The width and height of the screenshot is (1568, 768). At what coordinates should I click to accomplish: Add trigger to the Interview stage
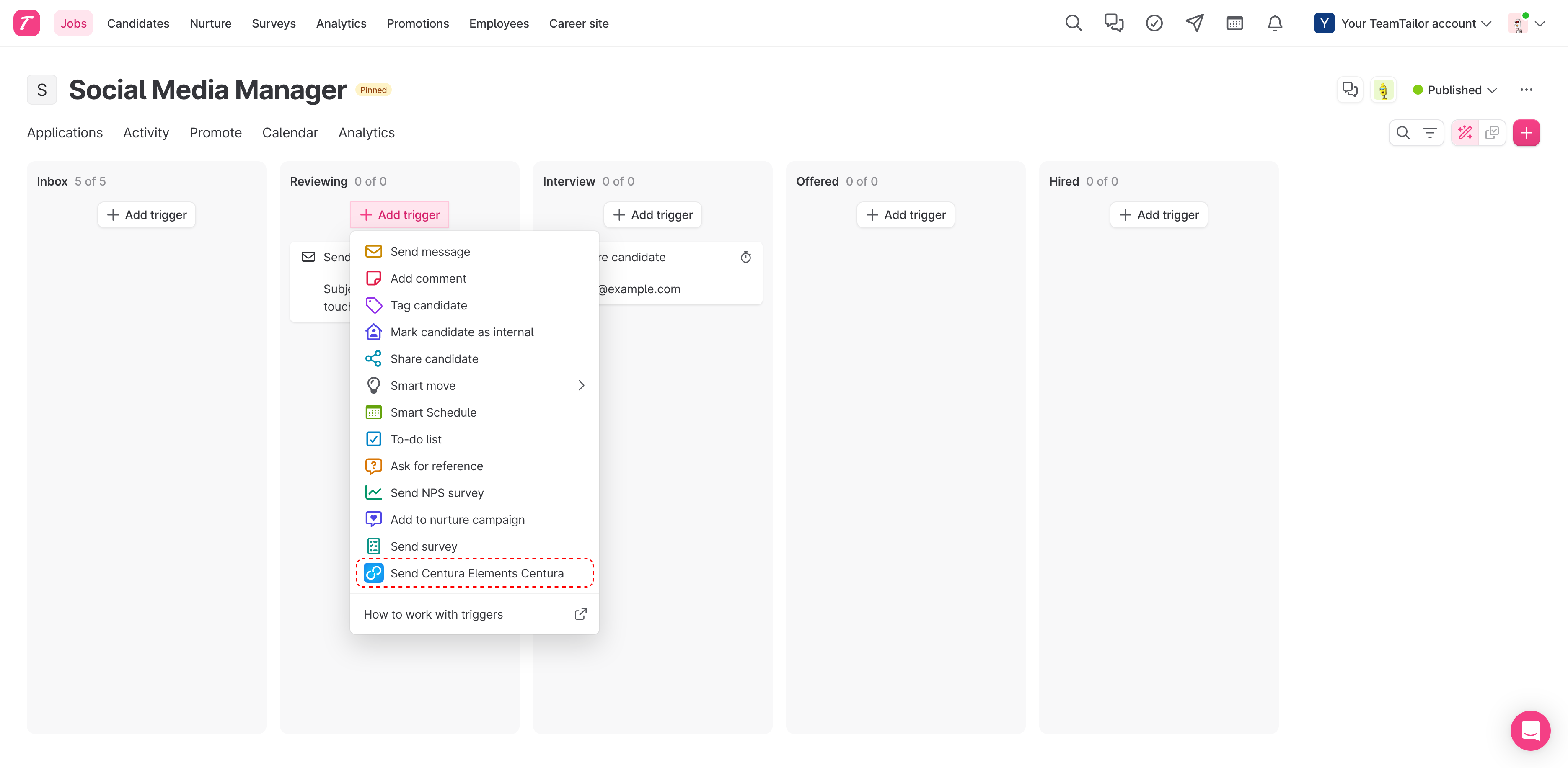pos(652,215)
